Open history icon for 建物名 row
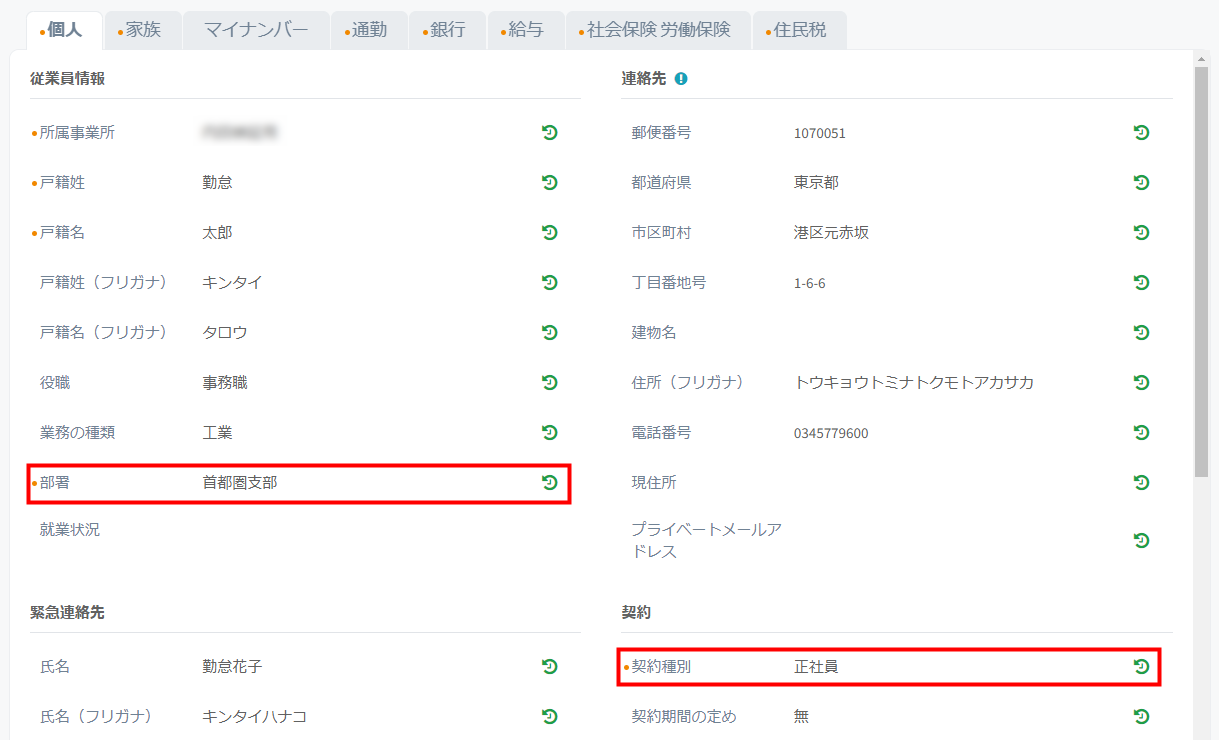This screenshot has width=1219, height=740. pos(1141,332)
